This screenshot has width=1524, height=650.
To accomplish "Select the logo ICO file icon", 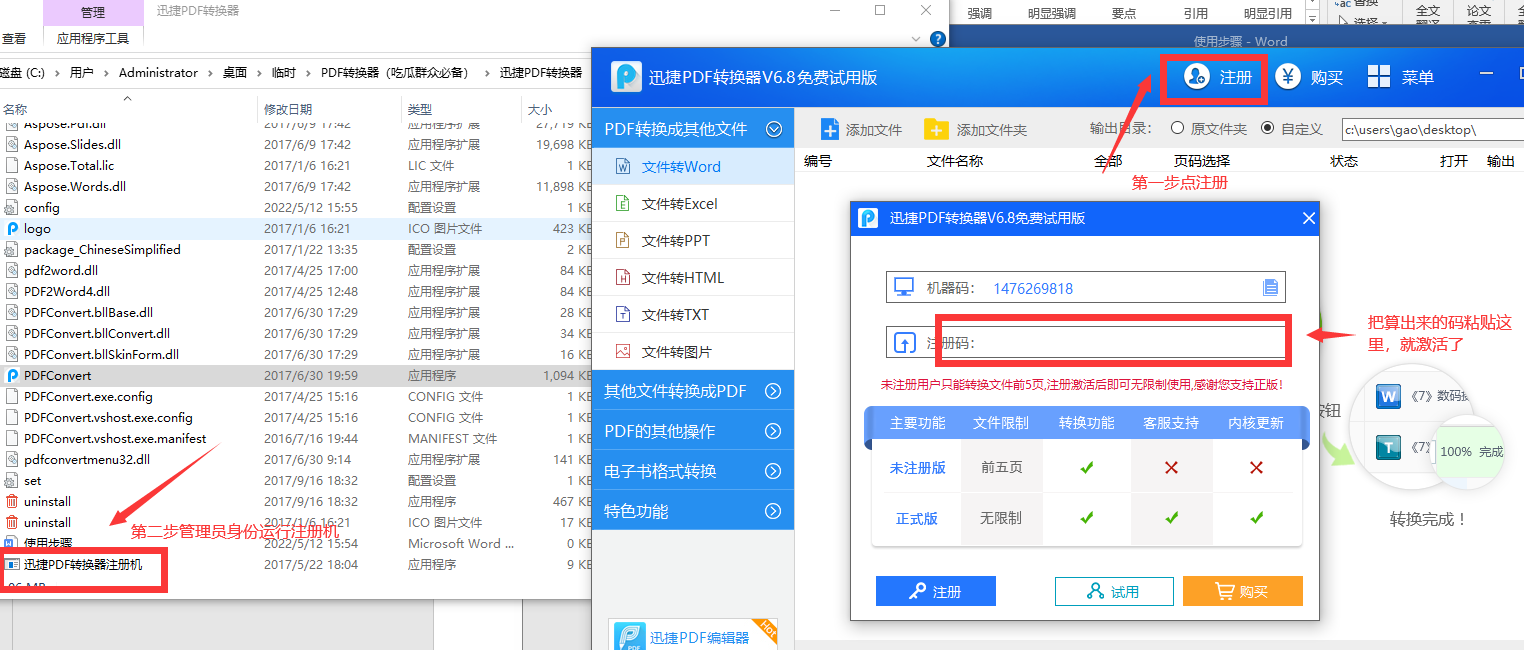I will 12,228.
